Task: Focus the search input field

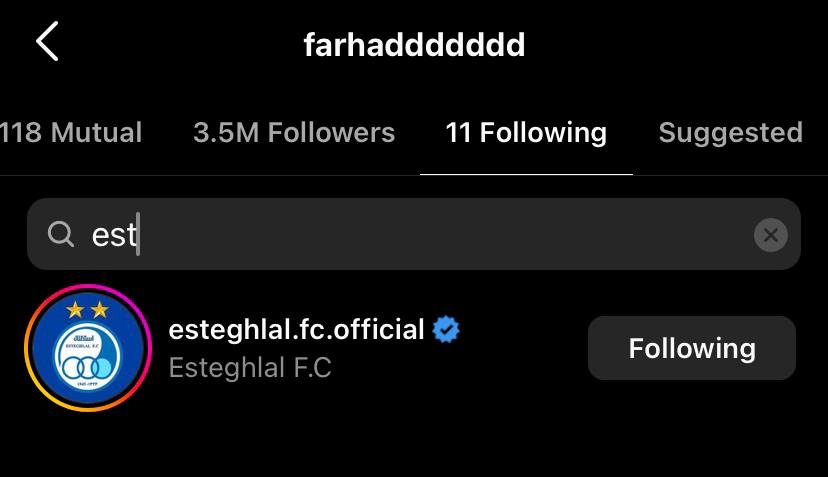Action: [x=414, y=234]
